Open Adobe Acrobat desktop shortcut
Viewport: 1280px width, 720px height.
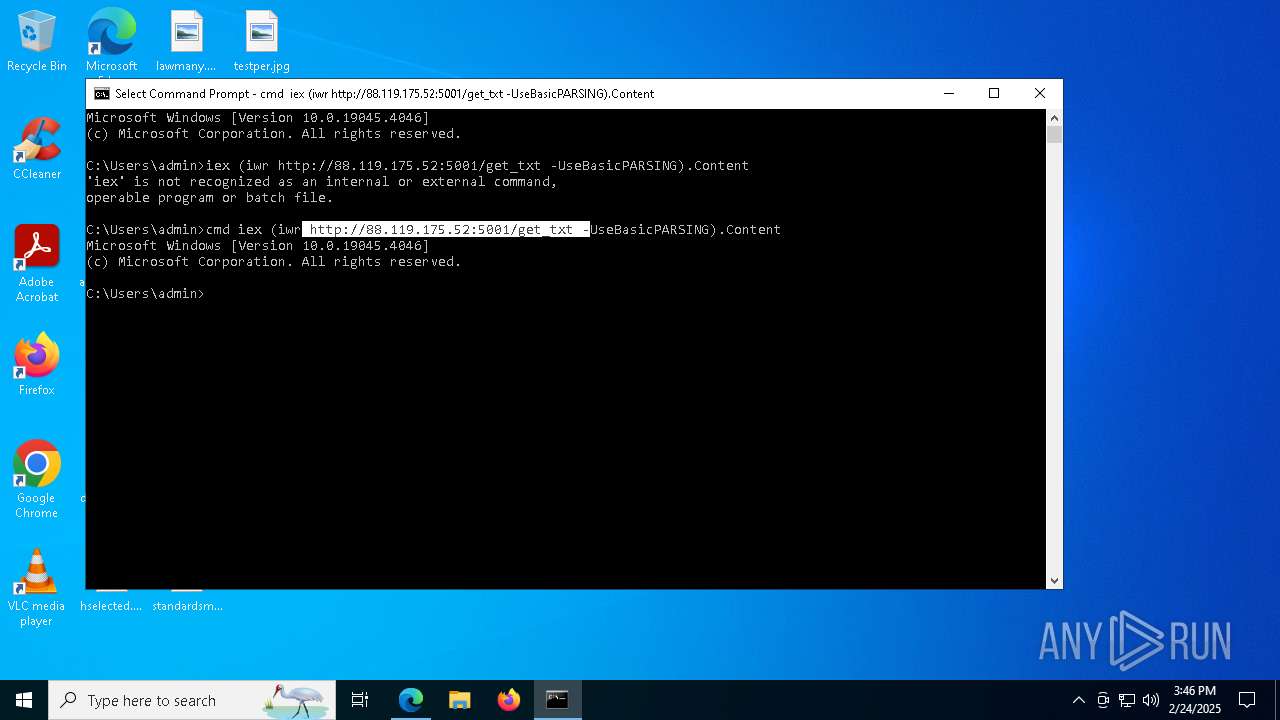[37, 264]
